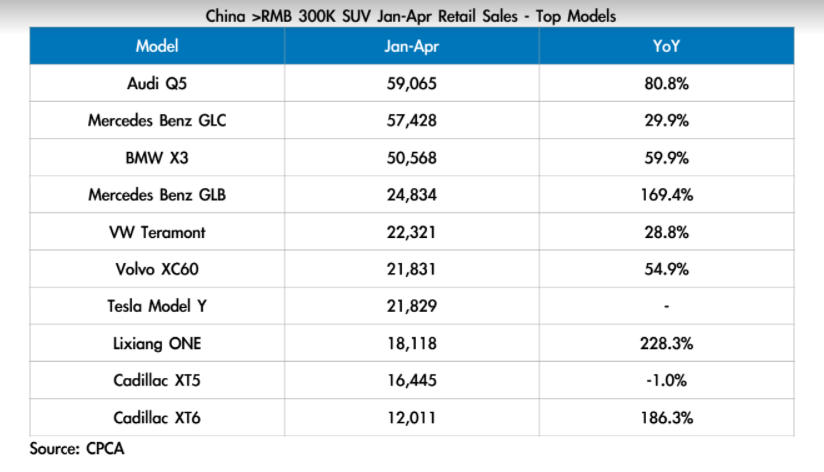This screenshot has width=824, height=472.
Task: Select the Audi Q5 model cell
Action: coord(156,84)
